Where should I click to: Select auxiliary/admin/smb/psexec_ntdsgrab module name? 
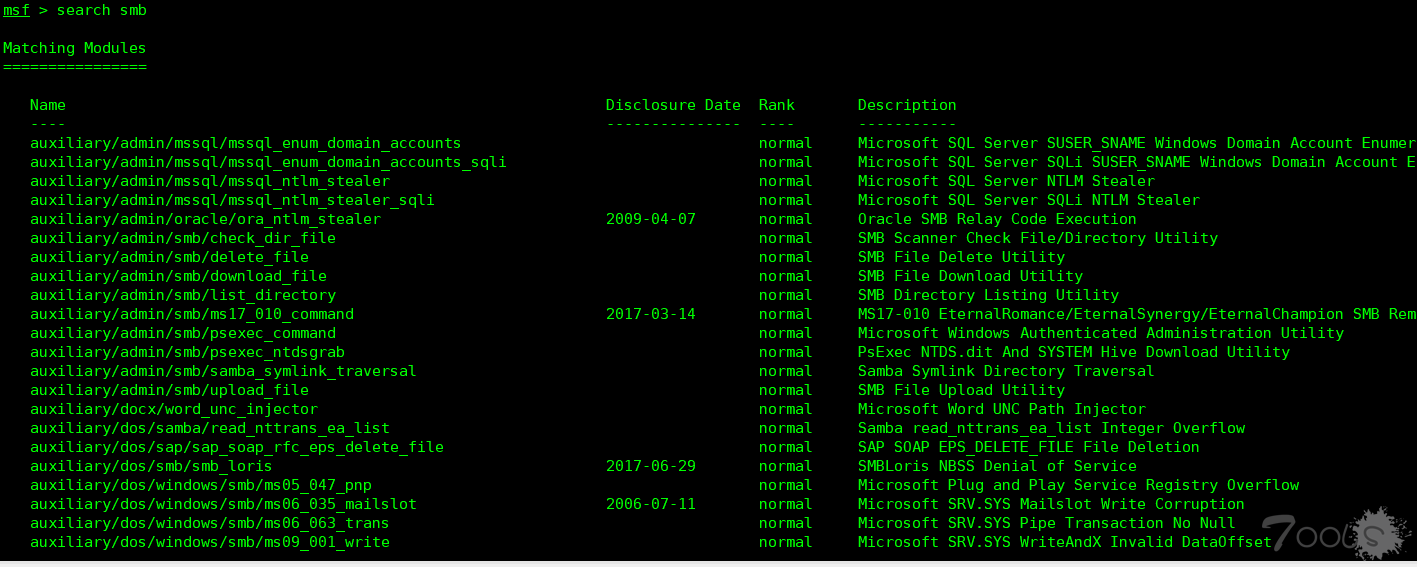187,352
